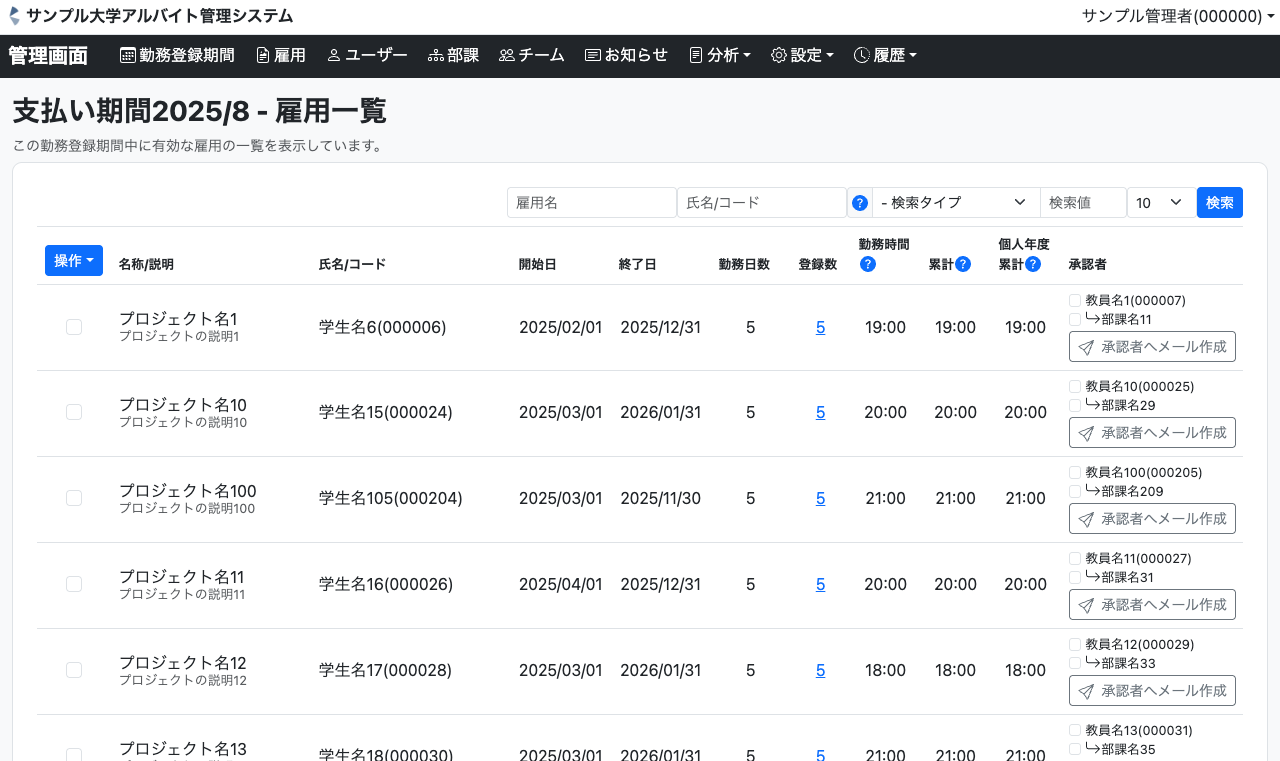The width and height of the screenshot is (1280, 761).
Task: Click the help icon beside 個人年度累計 header
Action: 1033,264
